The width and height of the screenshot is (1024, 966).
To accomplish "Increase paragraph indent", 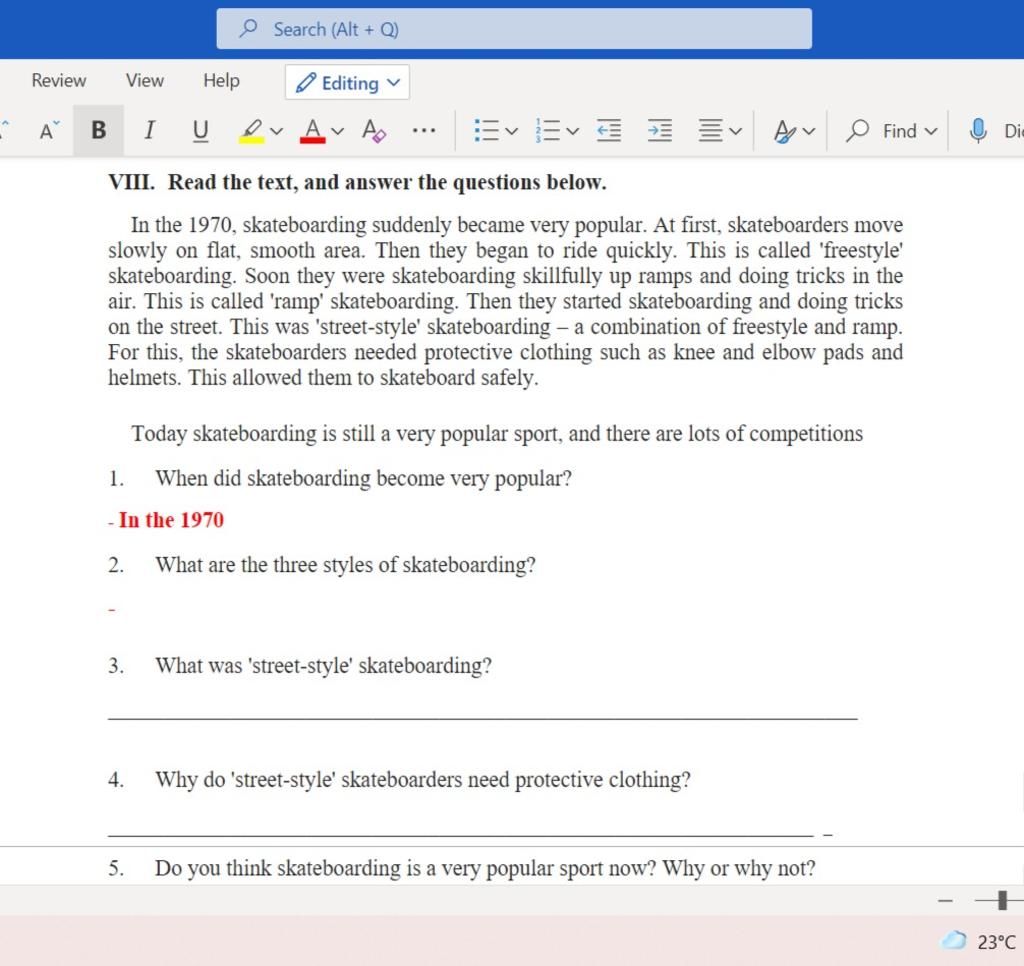I will 660,131.
